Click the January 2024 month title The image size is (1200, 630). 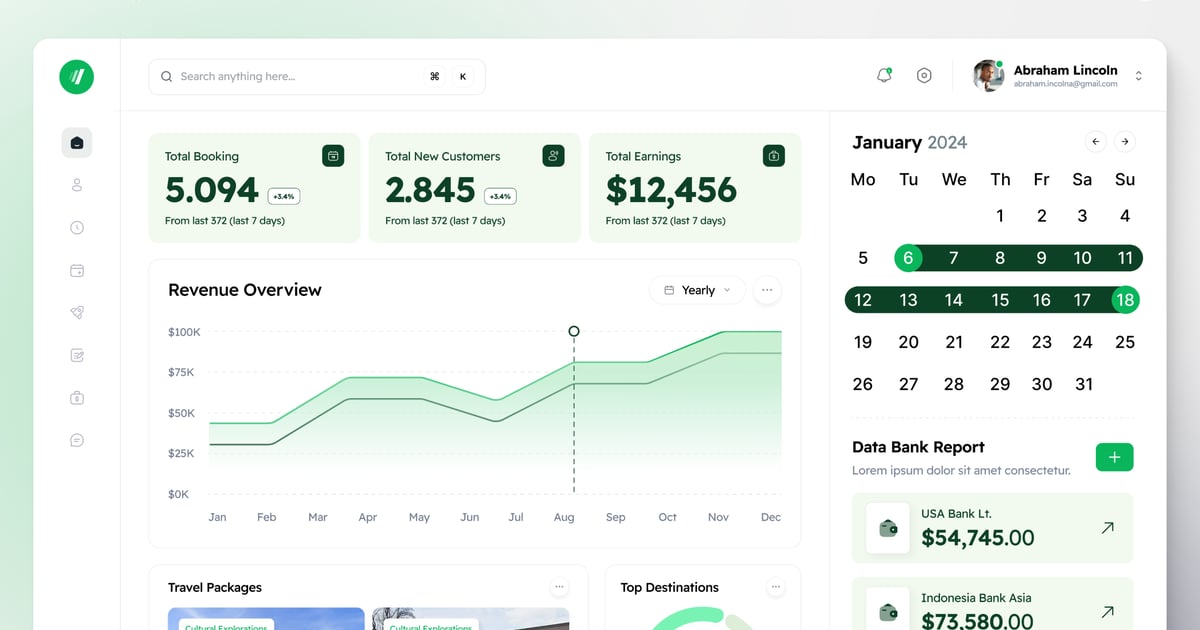tap(910, 142)
